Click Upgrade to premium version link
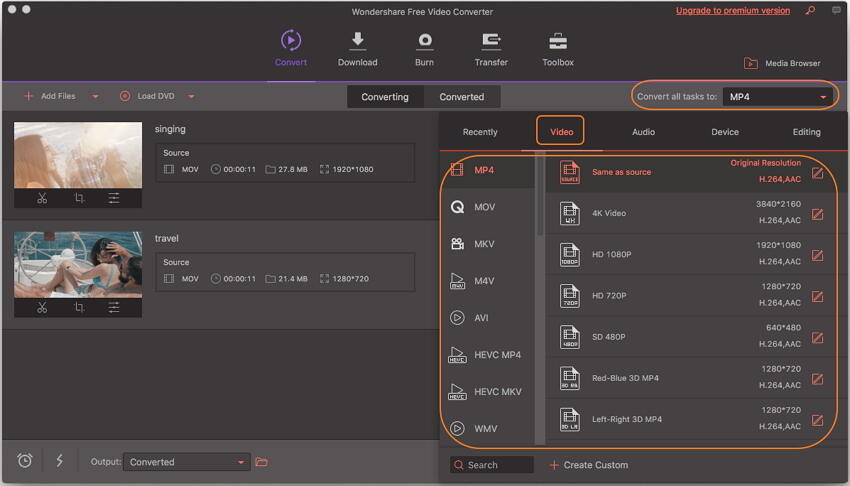 tap(732, 11)
